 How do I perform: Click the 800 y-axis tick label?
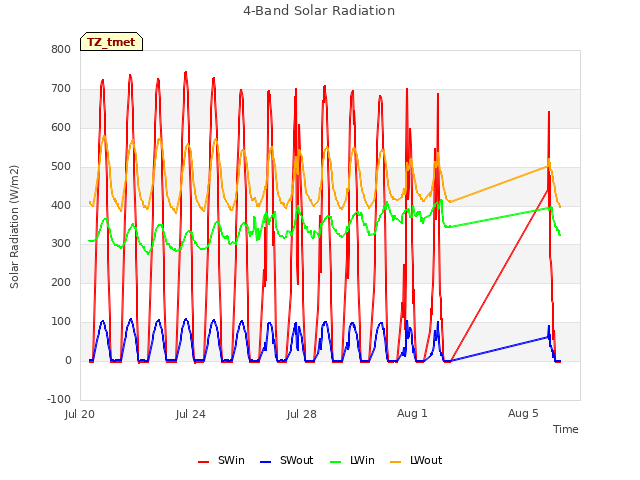point(61,49)
